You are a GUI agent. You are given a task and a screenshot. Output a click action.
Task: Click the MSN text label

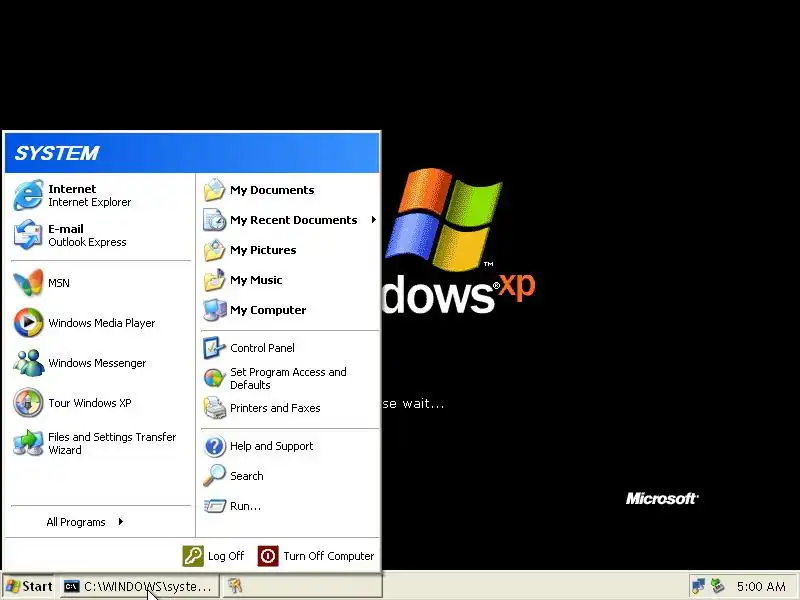click(x=59, y=283)
